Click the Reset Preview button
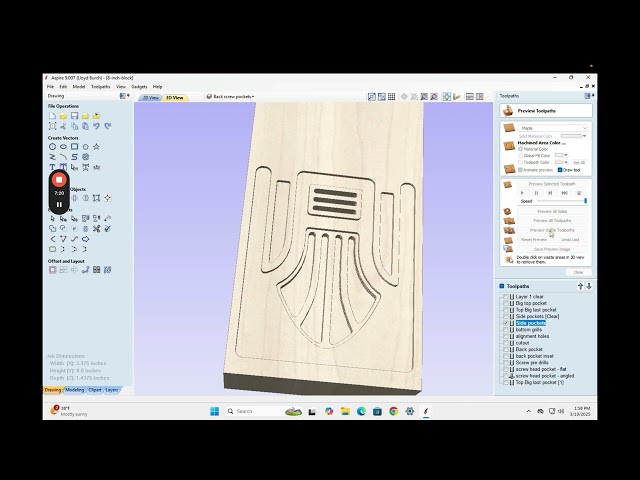 click(x=534, y=240)
